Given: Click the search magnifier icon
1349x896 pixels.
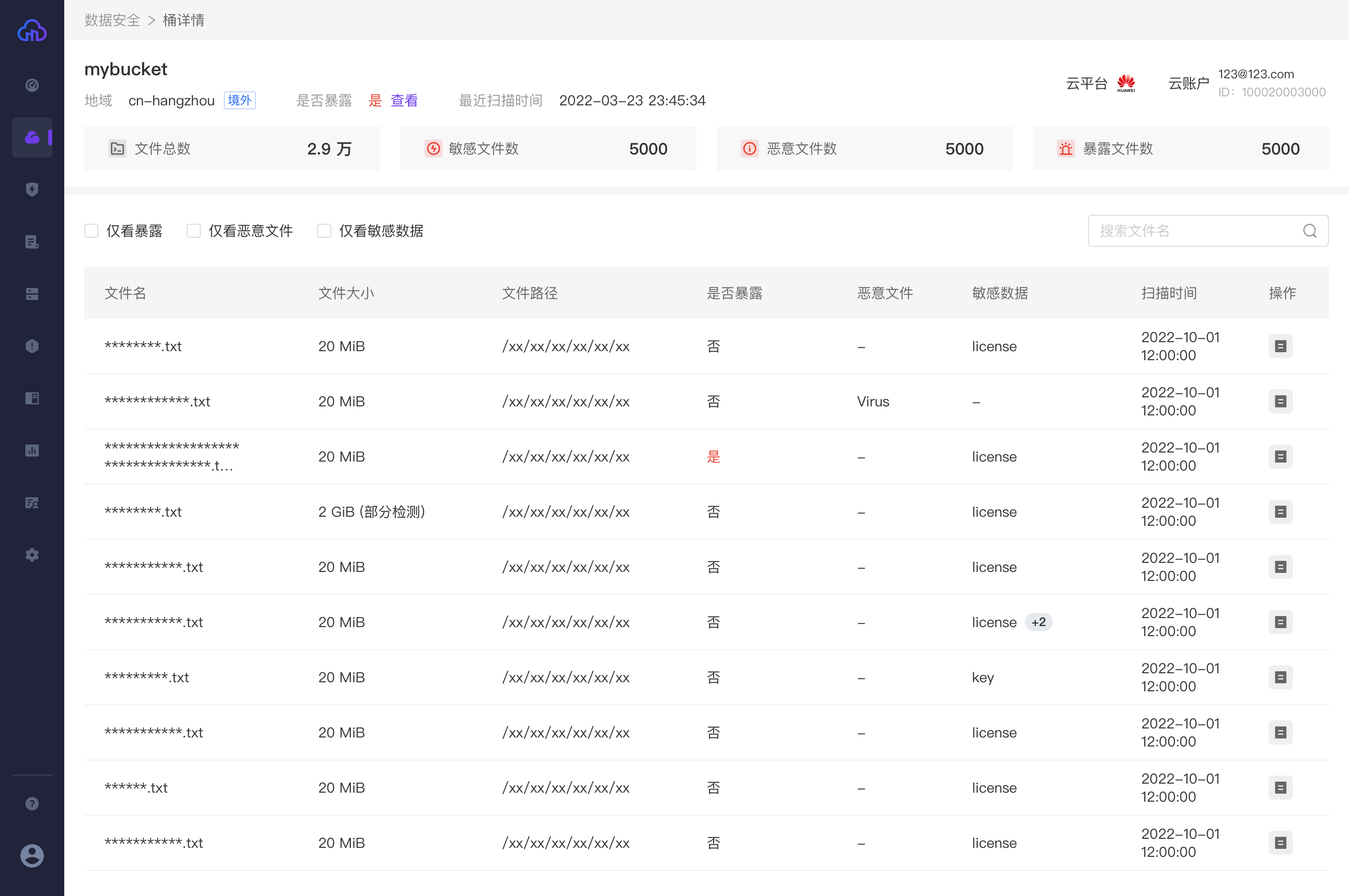Looking at the screenshot, I should [1309, 231].
